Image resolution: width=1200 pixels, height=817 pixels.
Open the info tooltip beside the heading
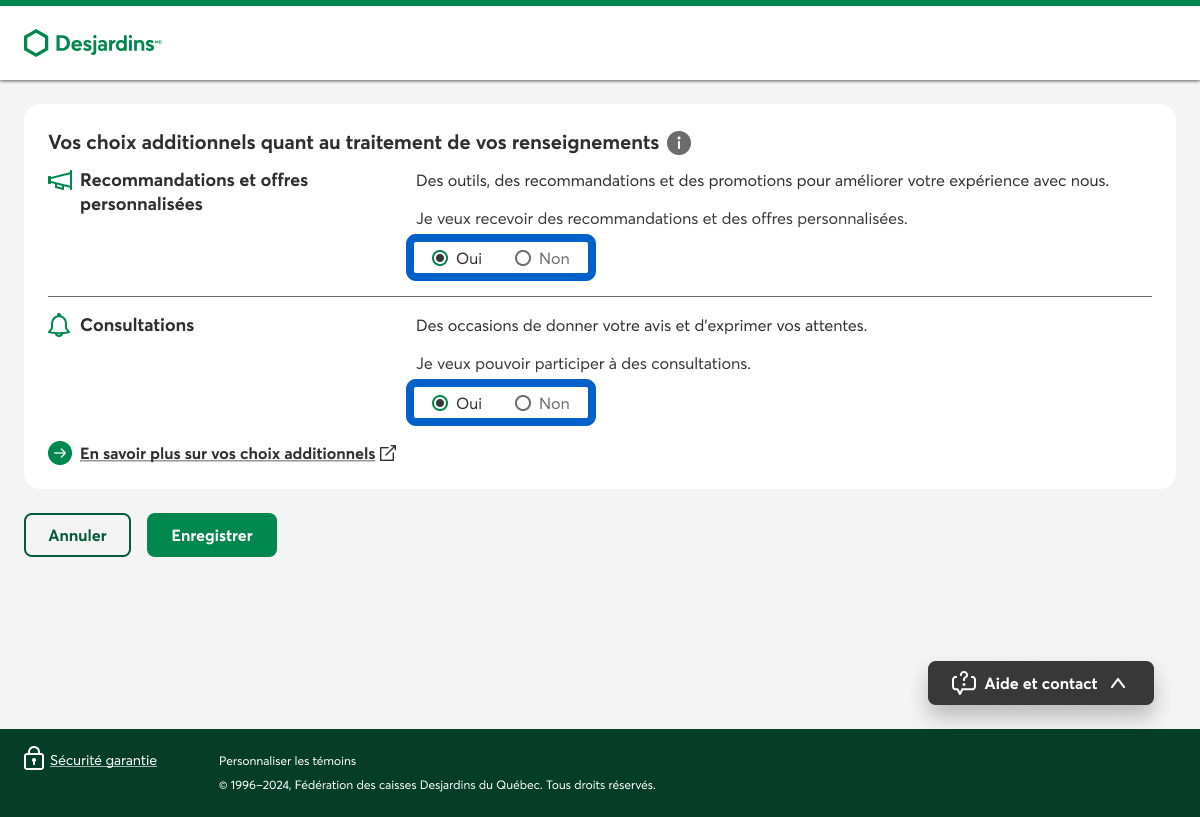pos(679,143)
